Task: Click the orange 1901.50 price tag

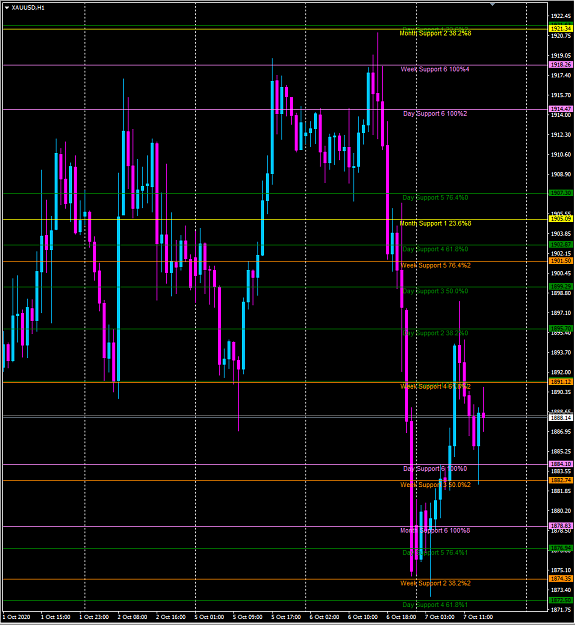Action: click(561, 261)
